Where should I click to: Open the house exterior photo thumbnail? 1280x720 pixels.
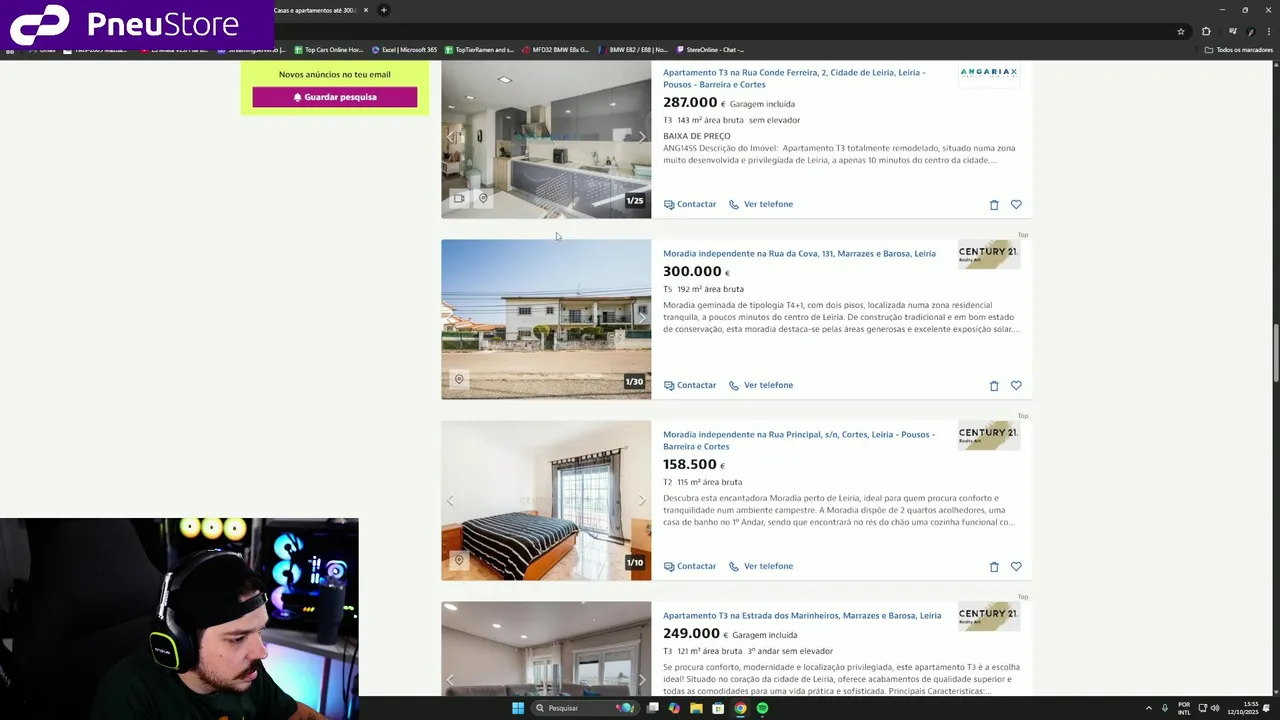(x=546, y=319)
